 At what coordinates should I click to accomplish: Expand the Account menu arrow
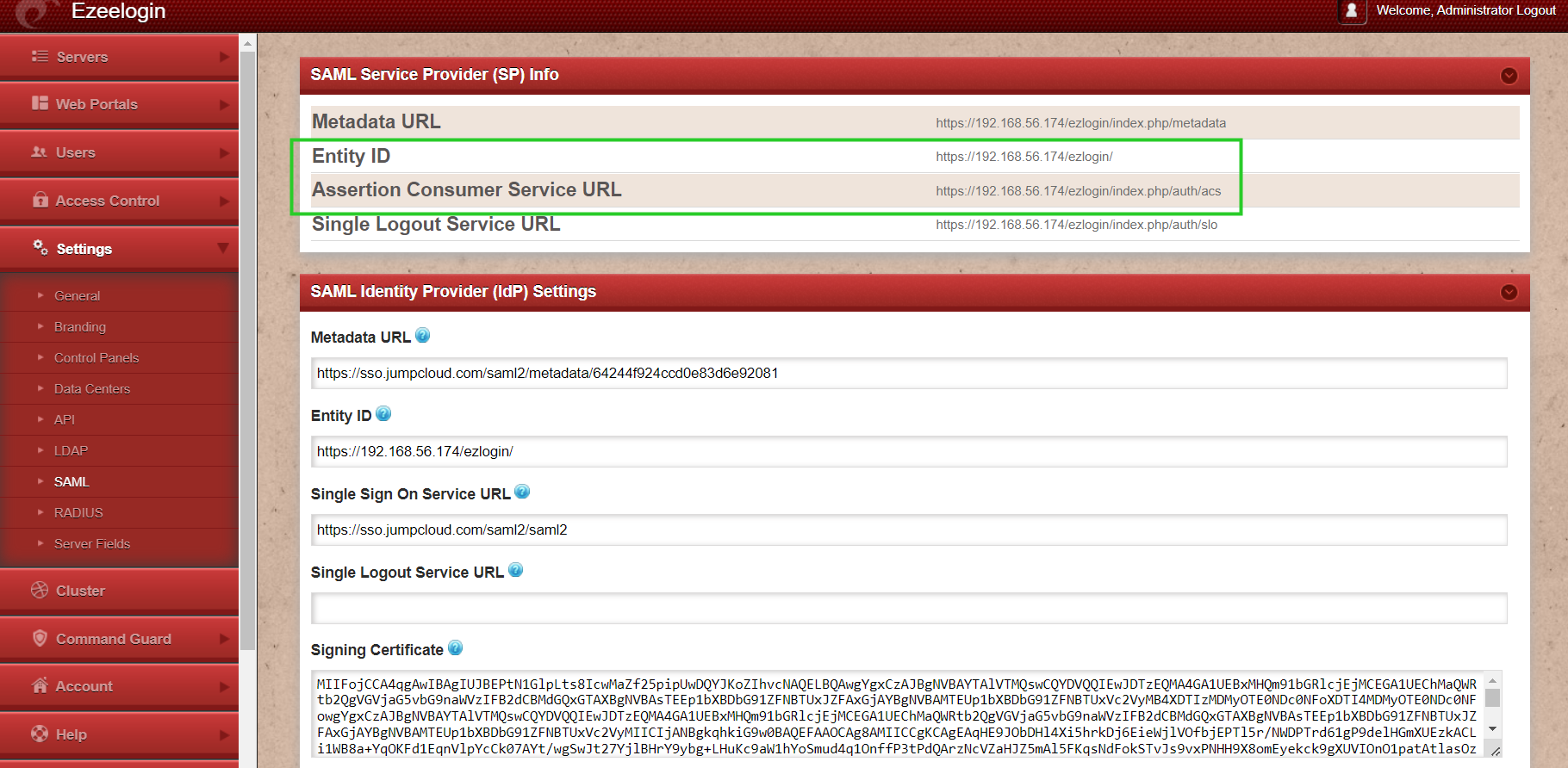224,687
